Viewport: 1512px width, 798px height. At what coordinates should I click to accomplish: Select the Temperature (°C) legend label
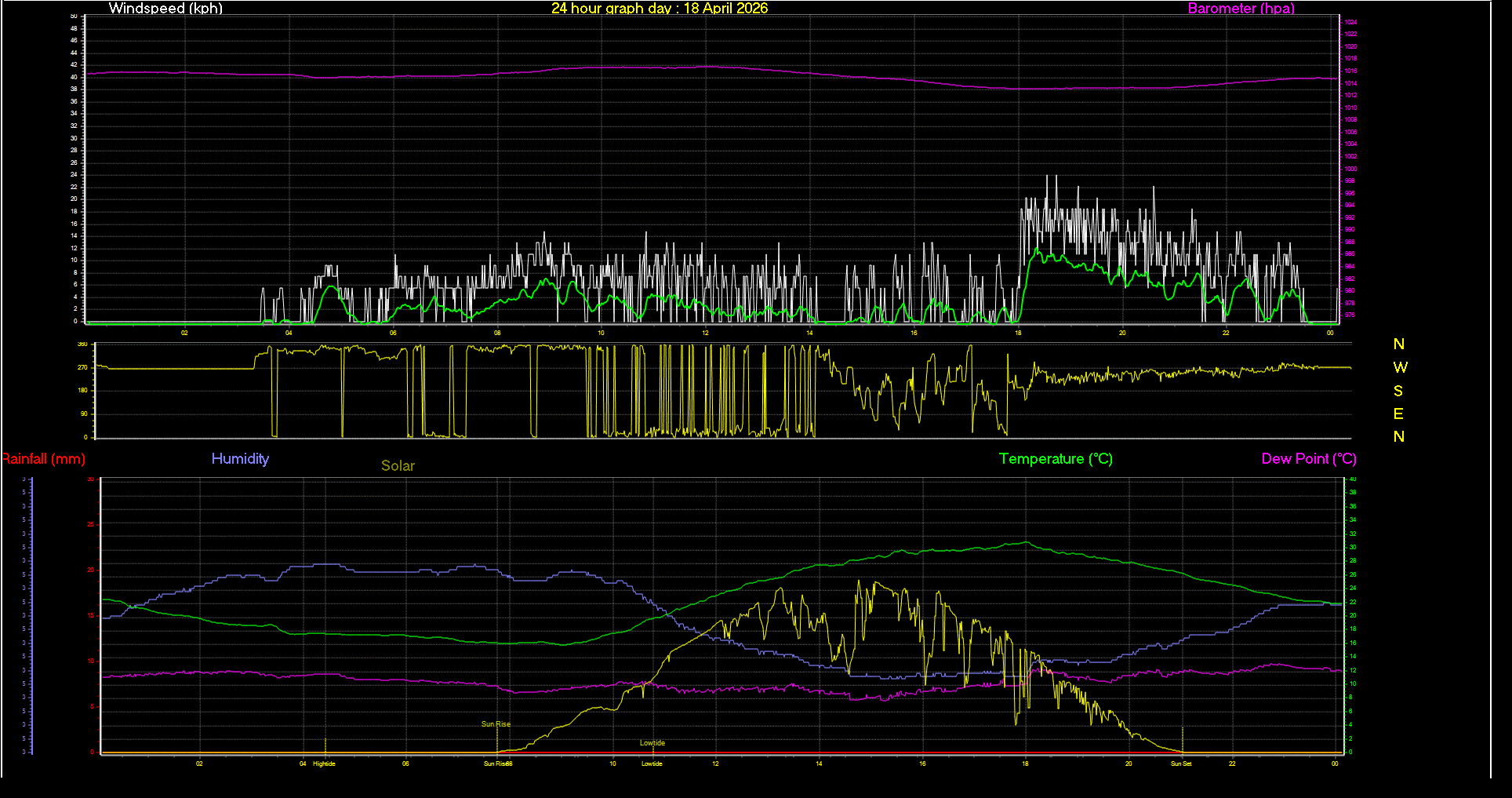pos(1056,459)
